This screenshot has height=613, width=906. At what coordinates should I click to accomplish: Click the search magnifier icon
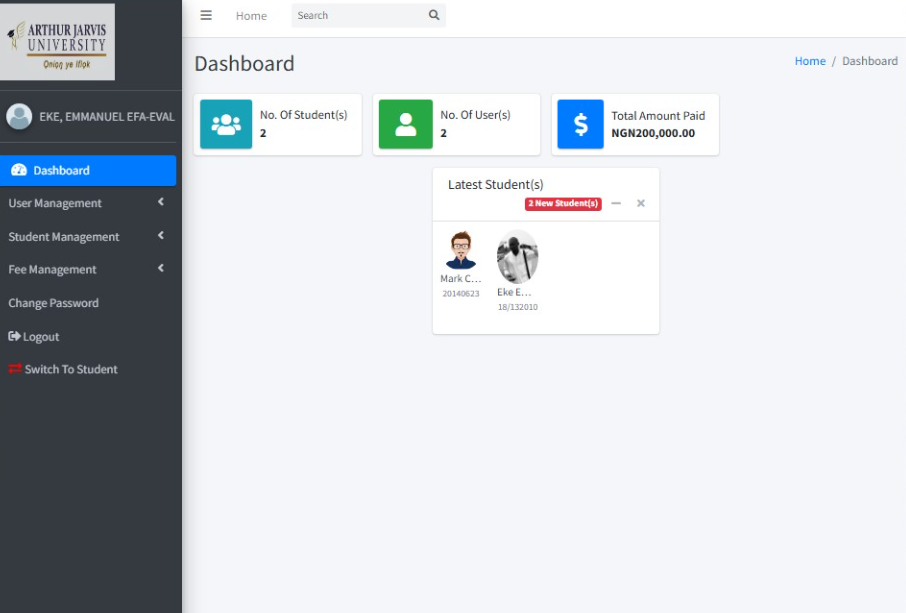coord(434,15)
